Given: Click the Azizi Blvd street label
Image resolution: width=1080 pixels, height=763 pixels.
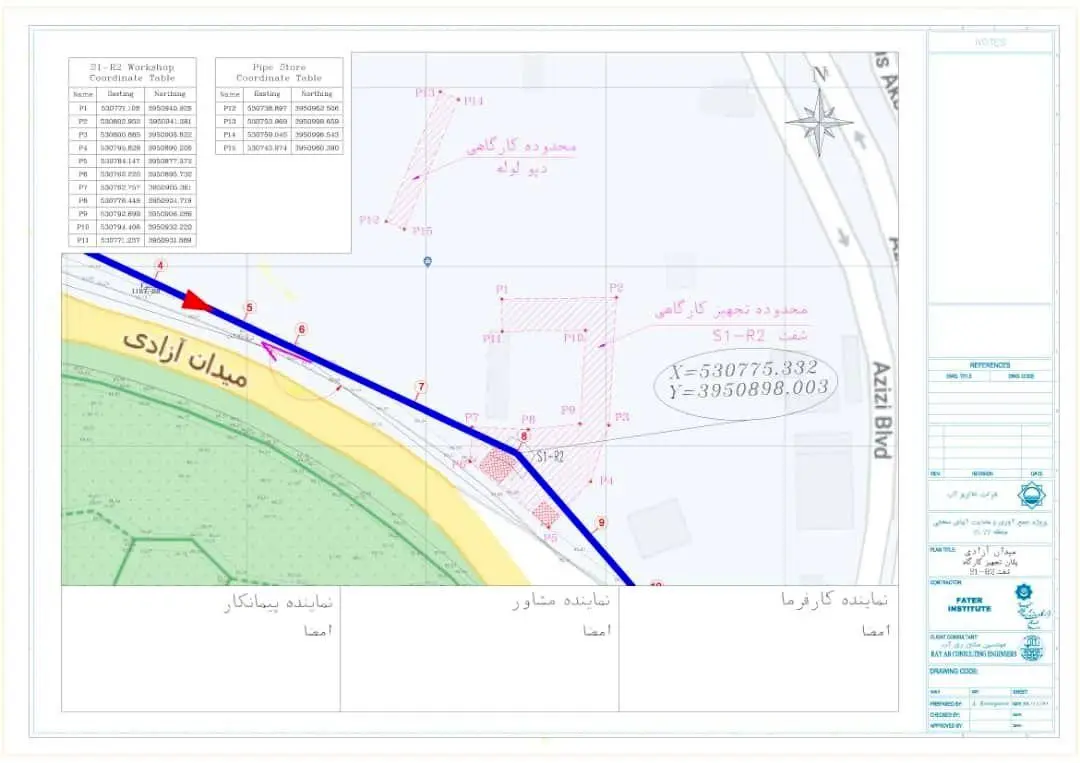Looking at the screenshot, I should coord(880,410).
